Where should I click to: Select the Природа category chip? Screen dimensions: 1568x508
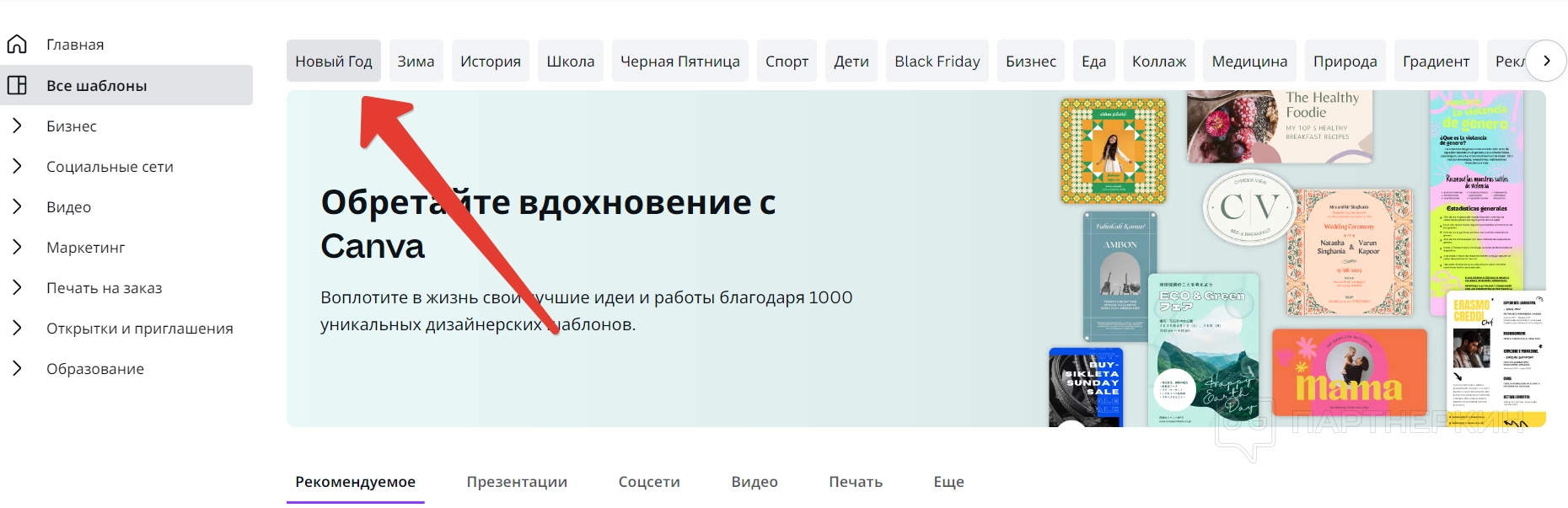(1345, 61)
